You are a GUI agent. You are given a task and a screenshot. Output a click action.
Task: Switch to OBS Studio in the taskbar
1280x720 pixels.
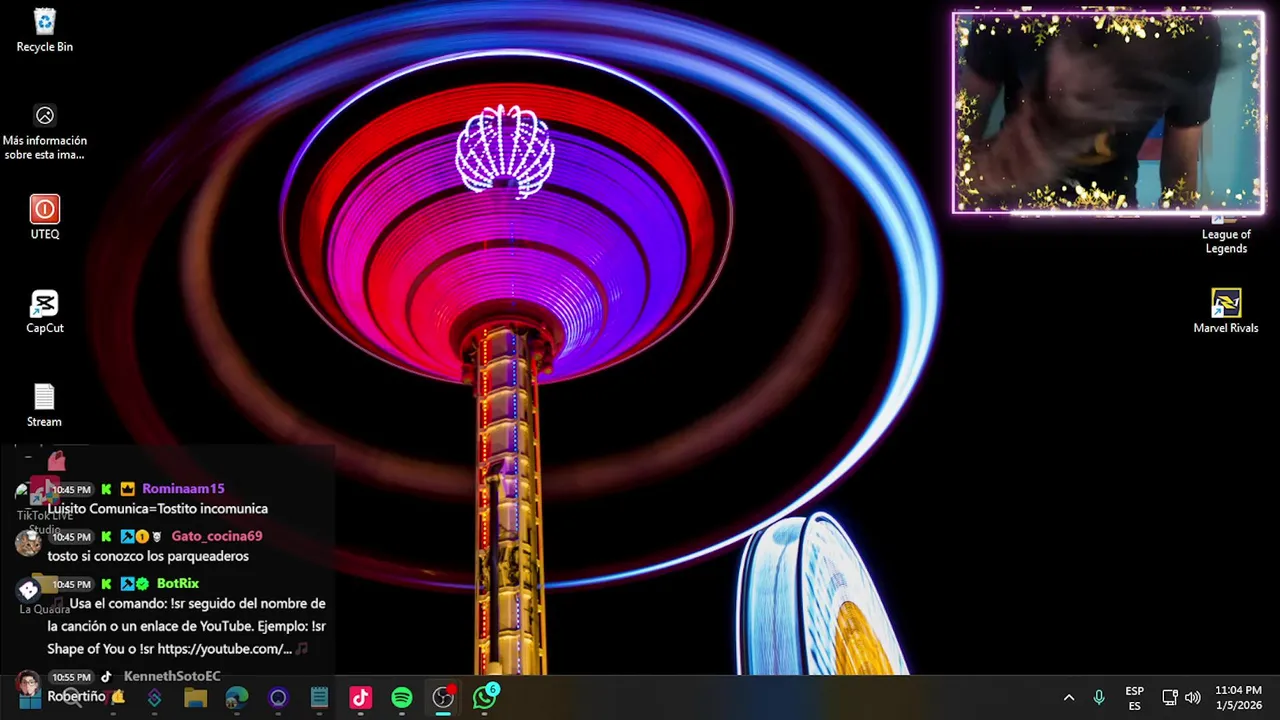pyautogui.click(x=443, y=698)
